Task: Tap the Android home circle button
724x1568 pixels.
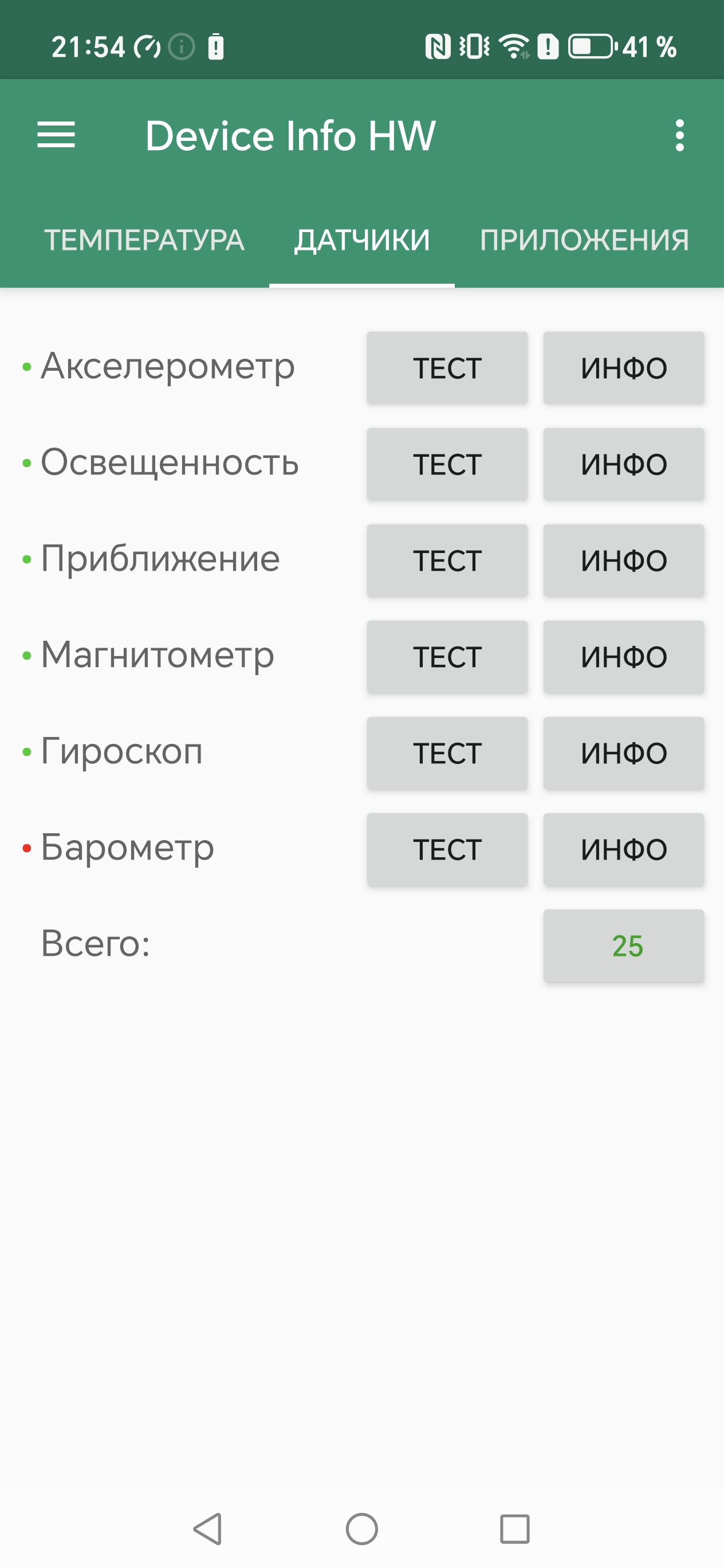Action: [362, 1528]
